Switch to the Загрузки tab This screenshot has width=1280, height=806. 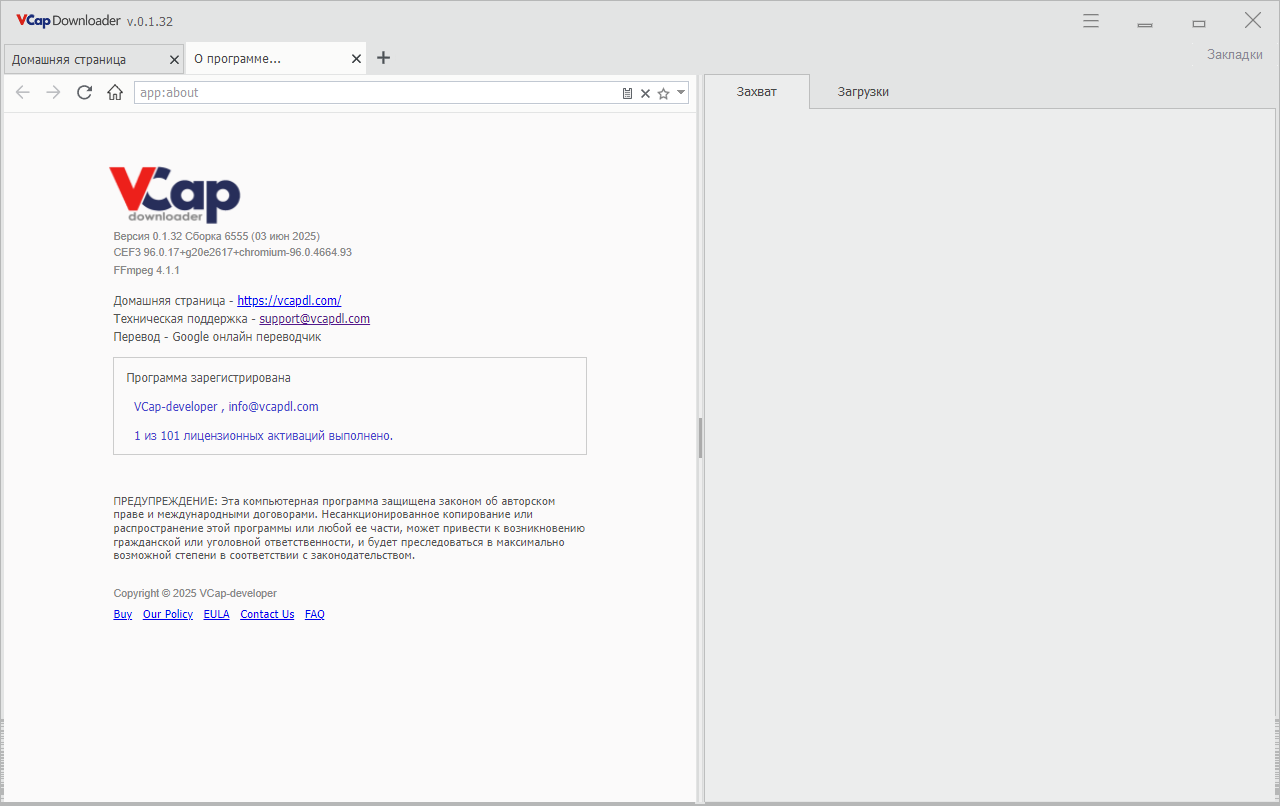pyautogui.click(x=863, y=92)
